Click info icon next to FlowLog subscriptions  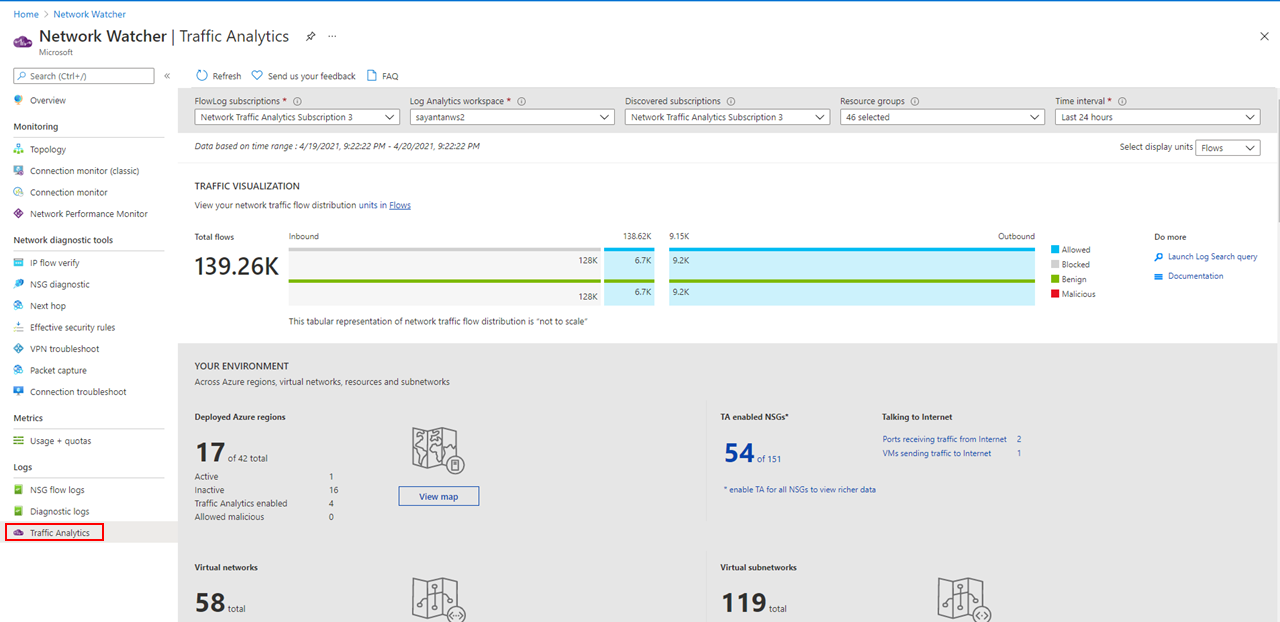click(298, 101)
